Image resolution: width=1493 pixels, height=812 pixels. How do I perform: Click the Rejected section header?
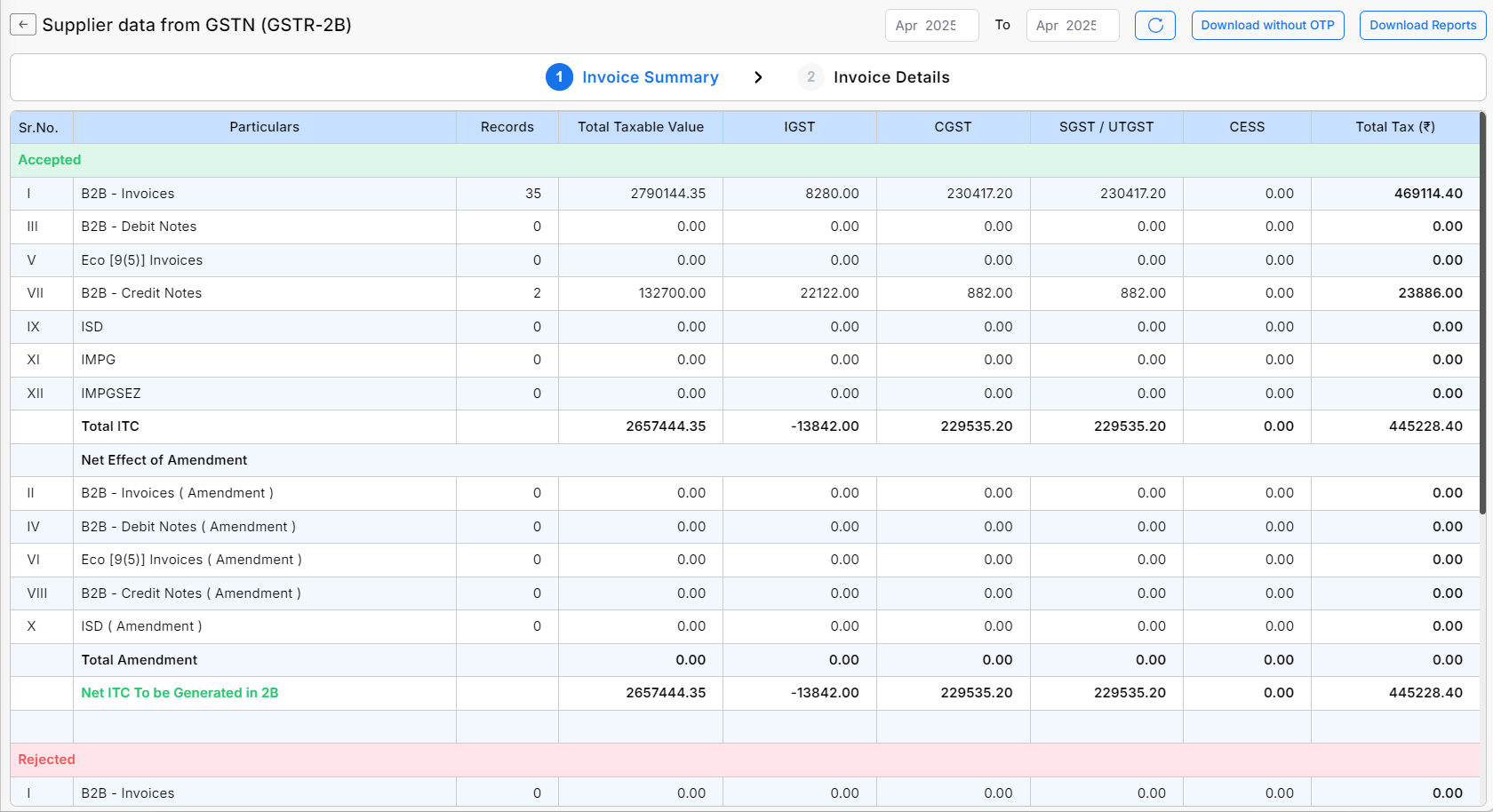(x=46, y=760)
